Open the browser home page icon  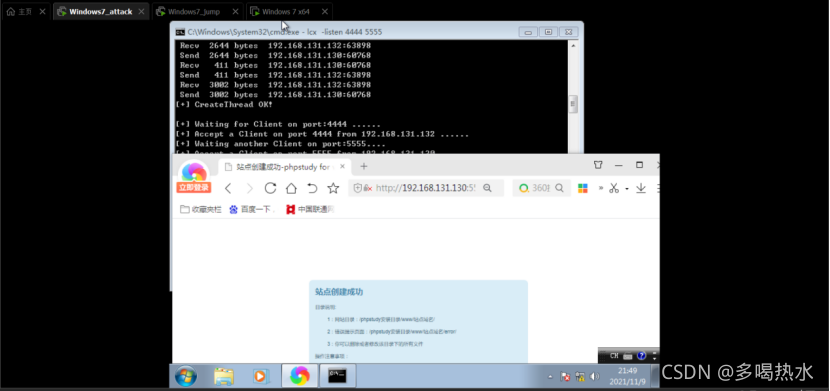click(291, 188)
